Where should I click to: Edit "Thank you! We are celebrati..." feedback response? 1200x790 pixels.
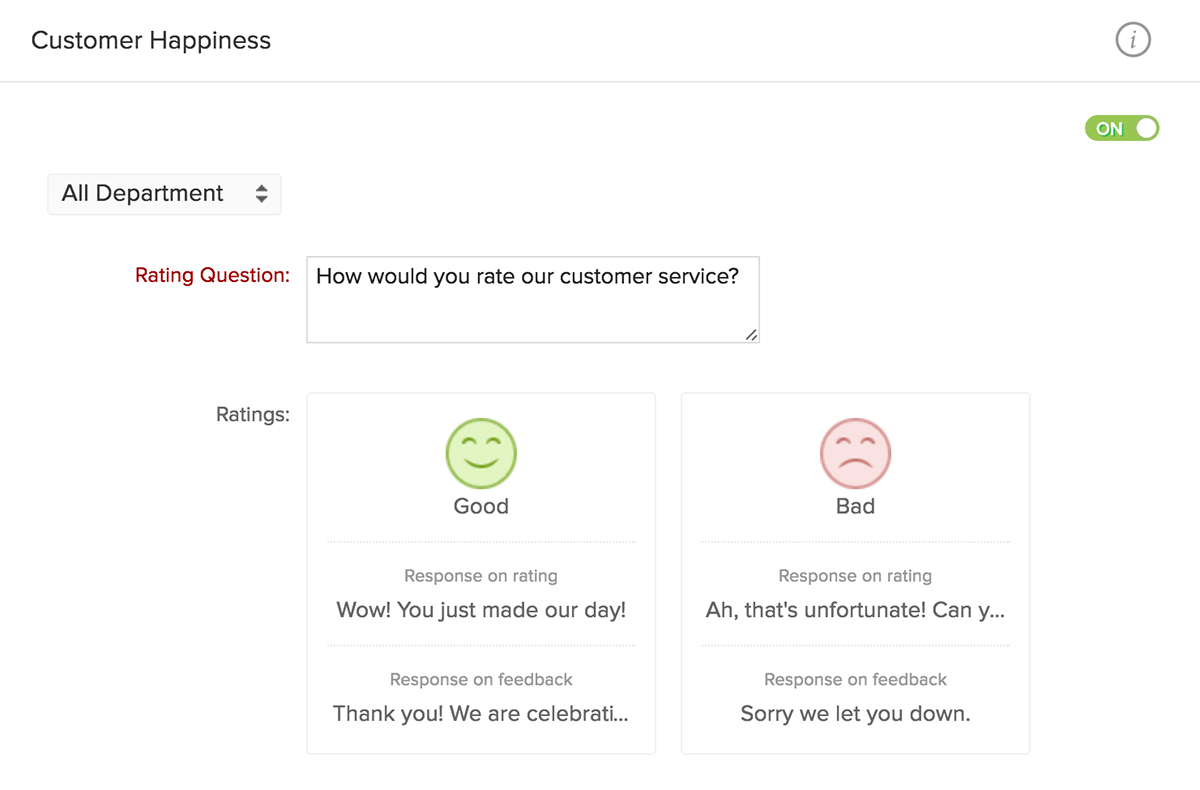pos(481,714)
